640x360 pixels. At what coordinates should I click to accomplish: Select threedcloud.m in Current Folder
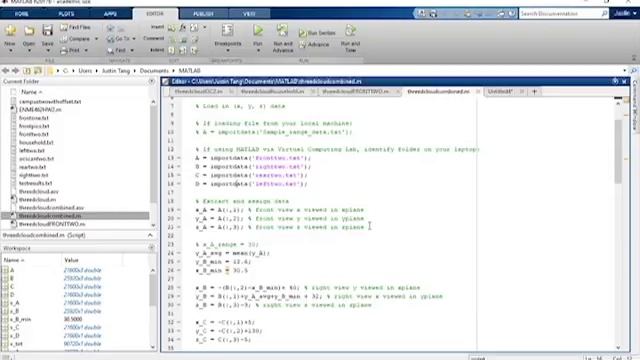click(37, 200)
